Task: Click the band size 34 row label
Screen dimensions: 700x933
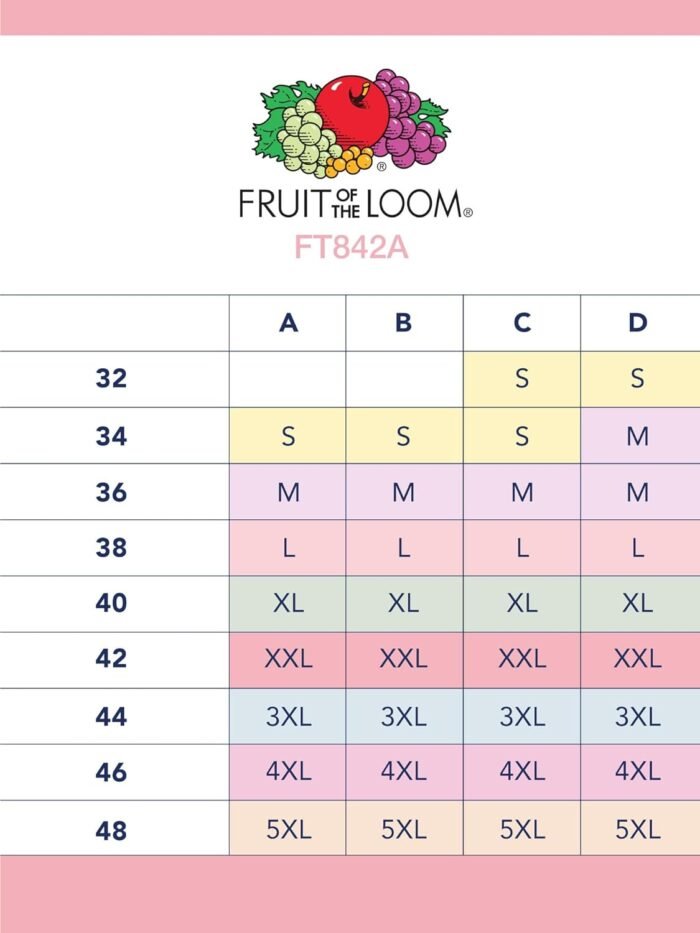Action: tap(111, 436)
